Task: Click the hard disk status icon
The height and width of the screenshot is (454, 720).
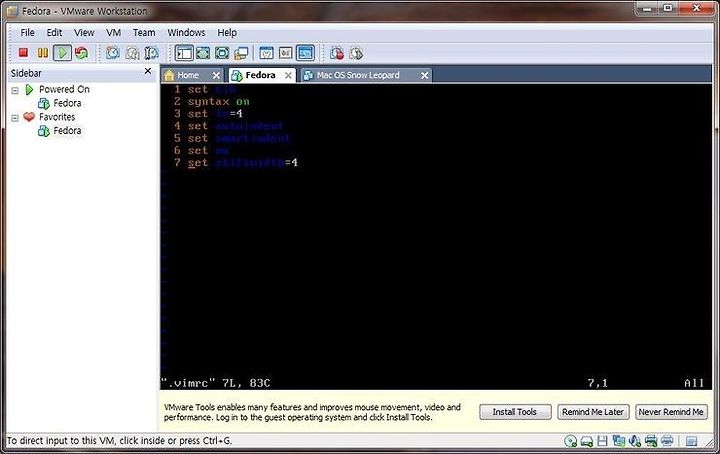Action: coord(587,442)
